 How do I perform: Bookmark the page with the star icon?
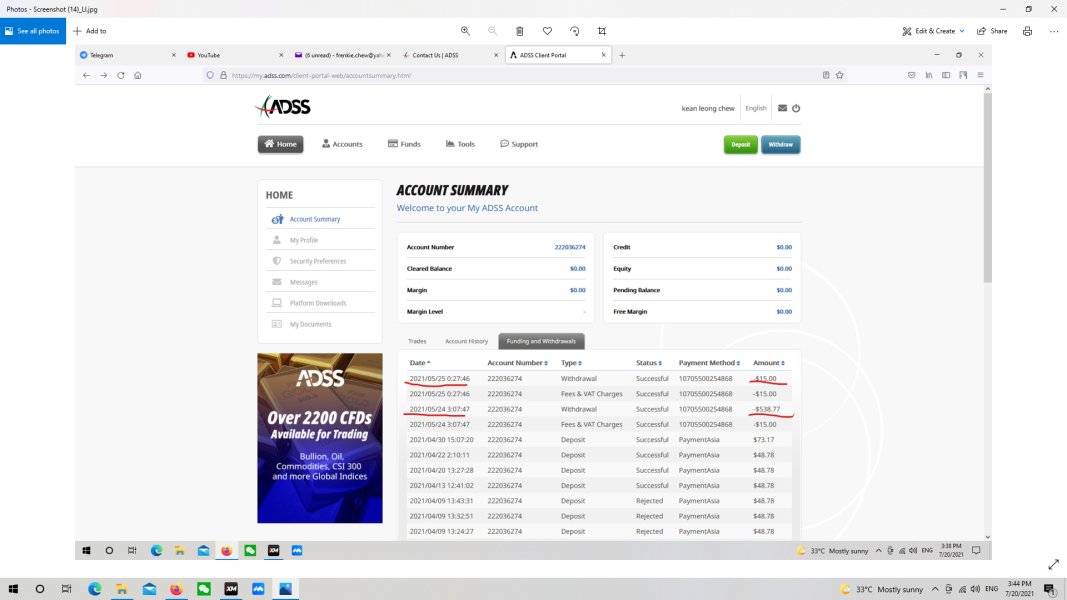click(840, 76)
